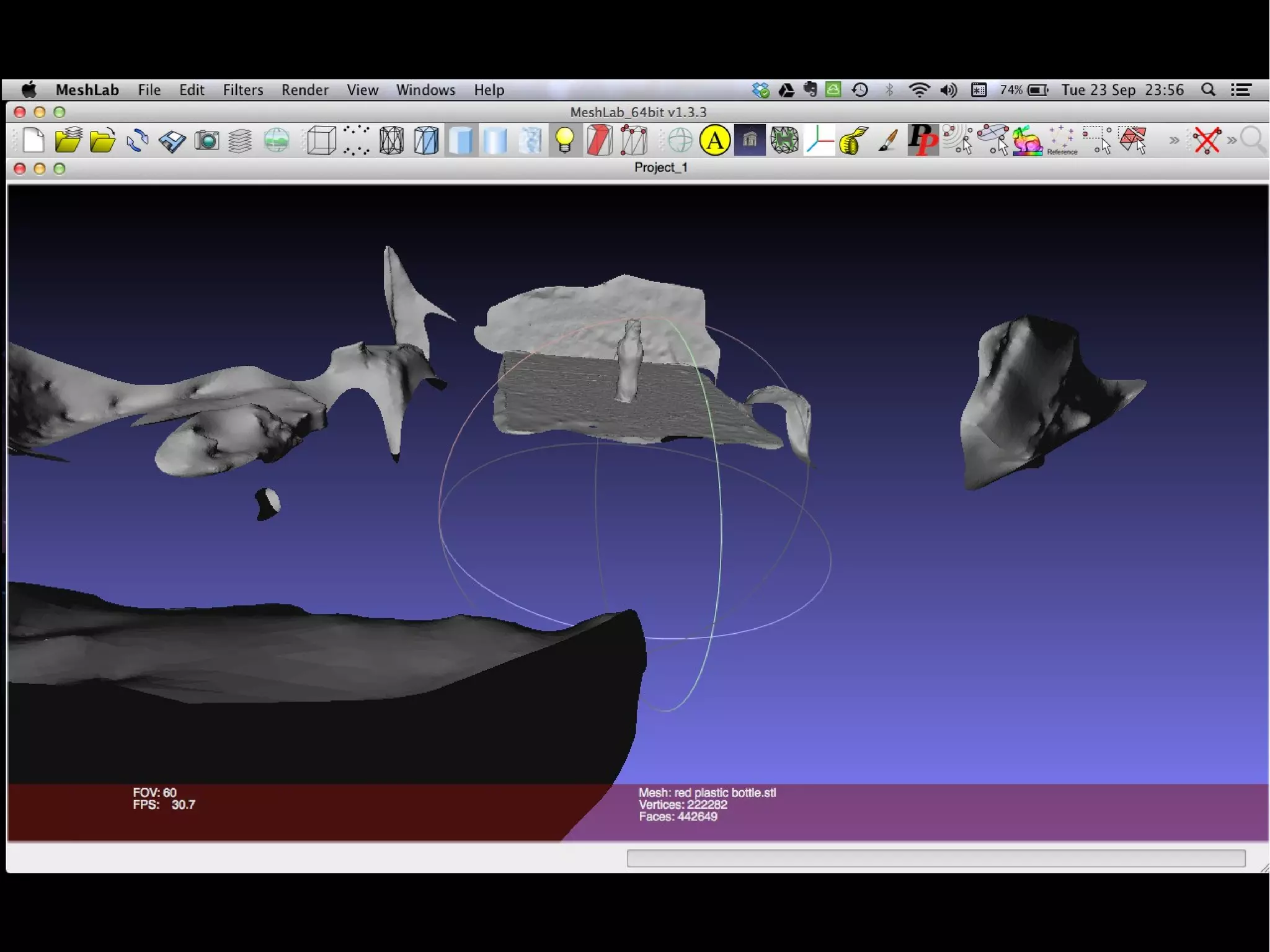This screenshot has width=1270, height=952.
Task: Click the red X delete icon
Action: pyautogui.click(x=1207, y=140)
